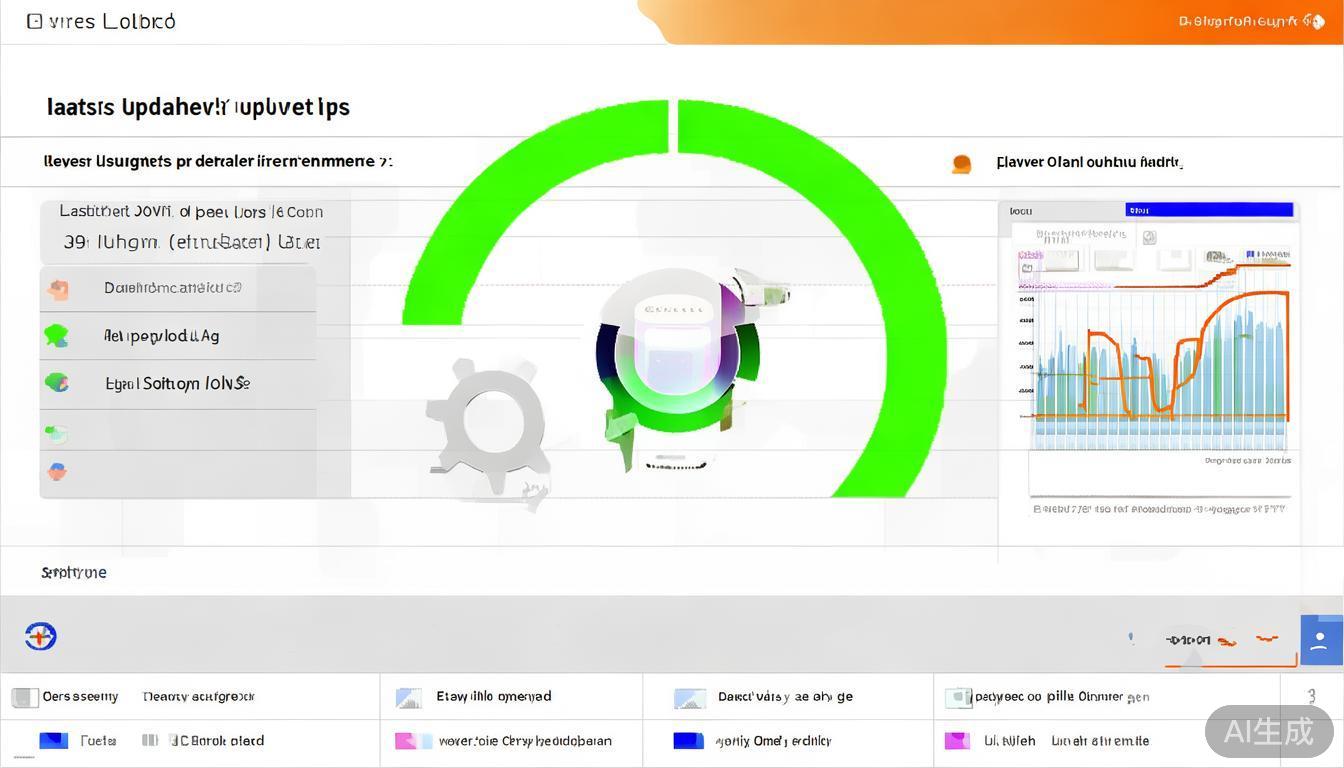Click the top-left application title text
This screenshot has width=1344, height=768.
tap(101, 21)
